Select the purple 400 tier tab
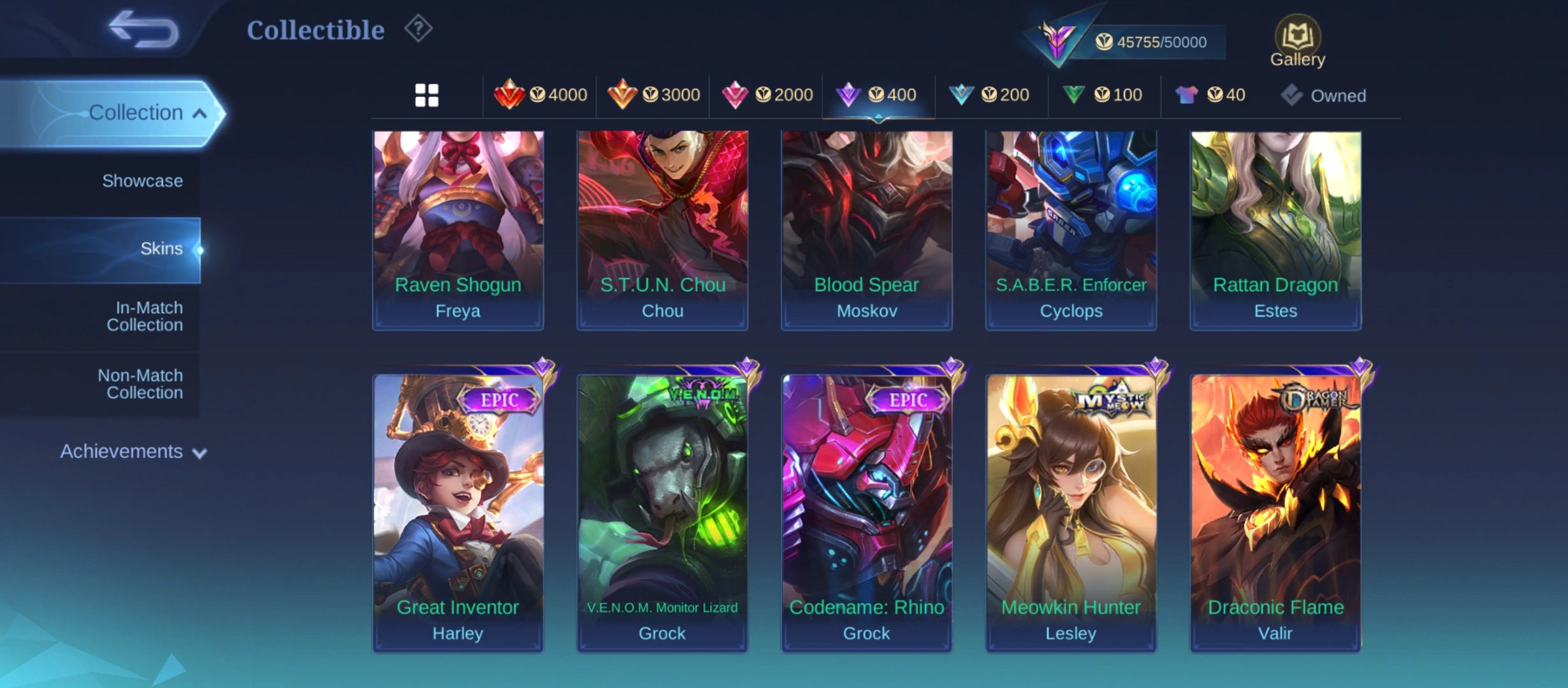The height and width of the screenshot is (688, 1568). (878, 95)
